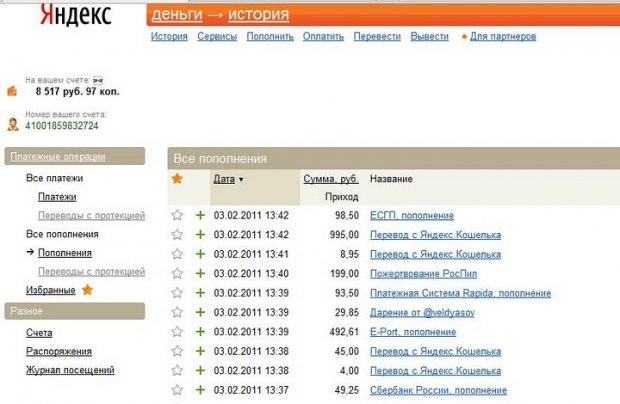Star the 8,95 transfer row

[177, 254]
